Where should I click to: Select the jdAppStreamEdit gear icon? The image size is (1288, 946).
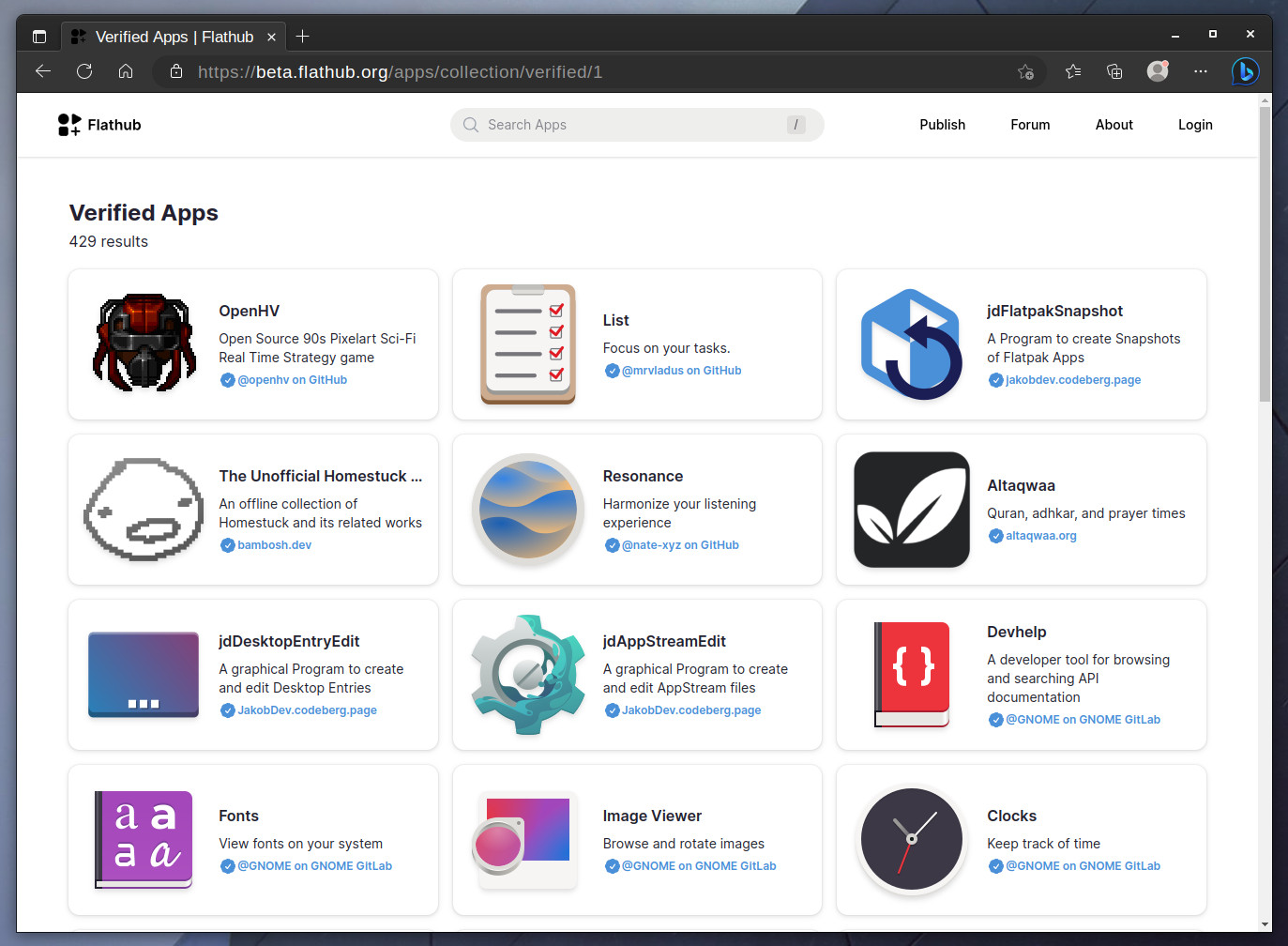528,675
